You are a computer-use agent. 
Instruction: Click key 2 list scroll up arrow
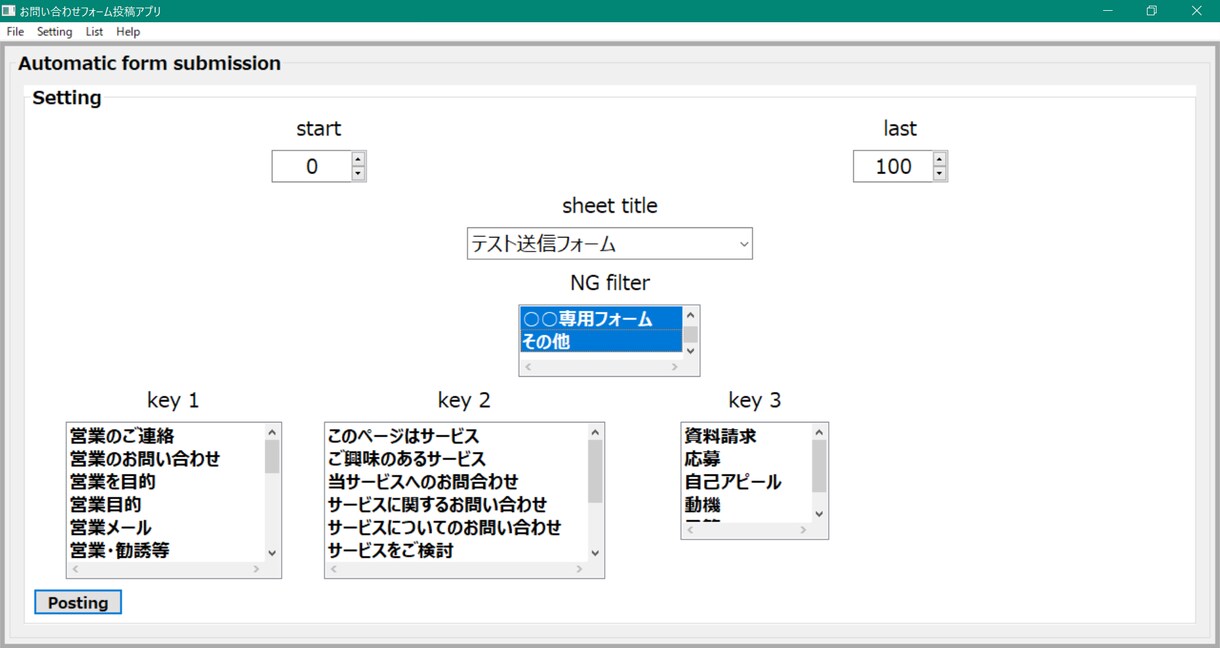(595, 432)
